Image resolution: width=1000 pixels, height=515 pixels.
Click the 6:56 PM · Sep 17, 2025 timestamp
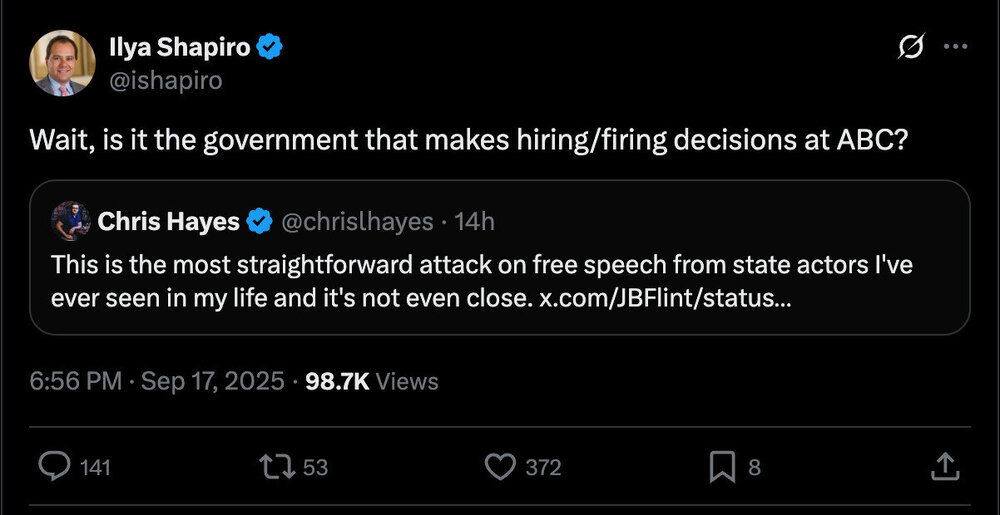(156, 381)
